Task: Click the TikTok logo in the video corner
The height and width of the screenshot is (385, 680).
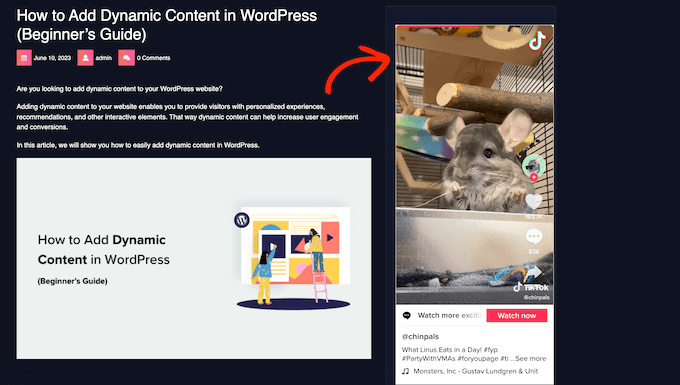Action: click(537, 41)
